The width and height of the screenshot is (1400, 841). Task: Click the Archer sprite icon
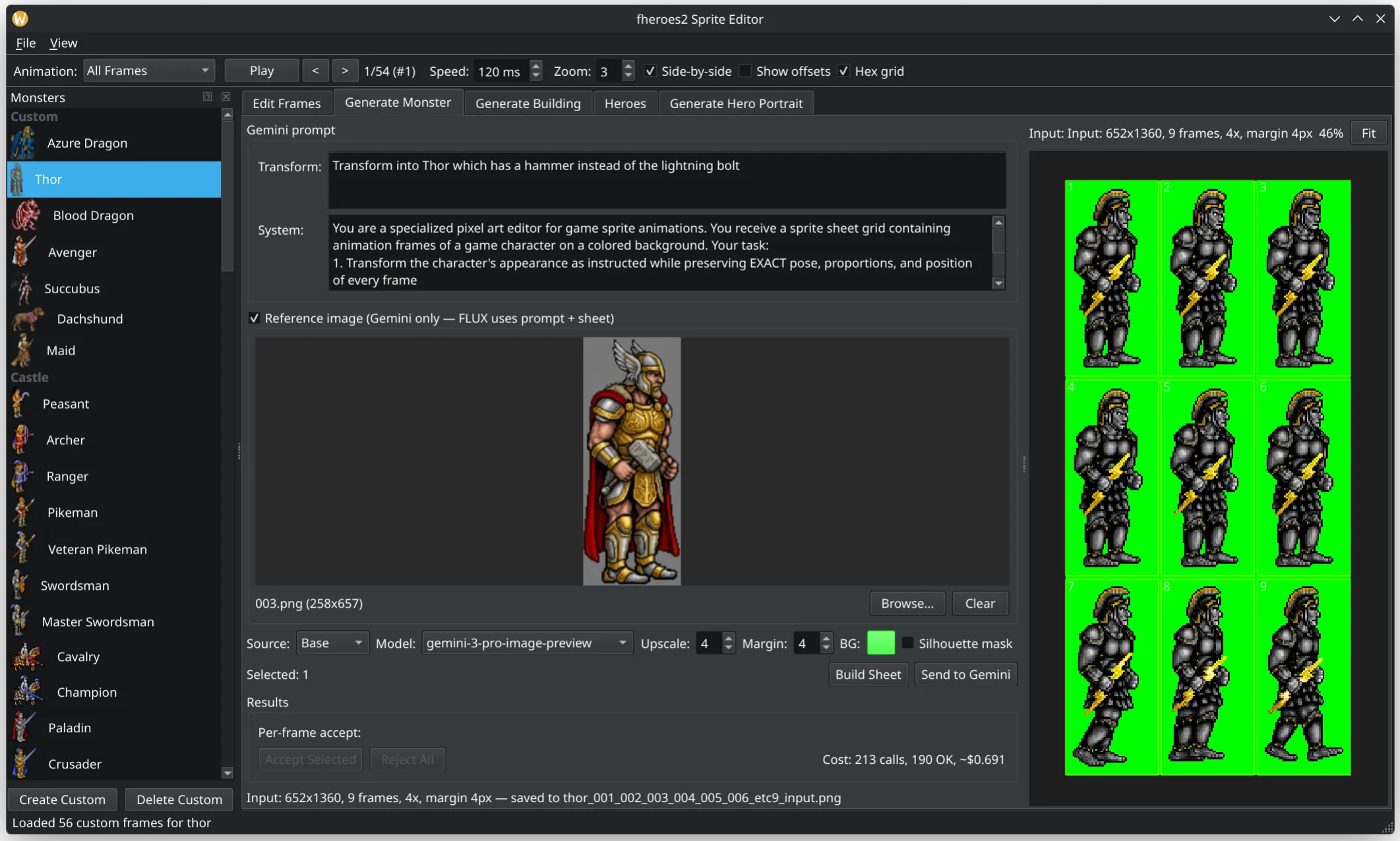(x=23, y=440)
